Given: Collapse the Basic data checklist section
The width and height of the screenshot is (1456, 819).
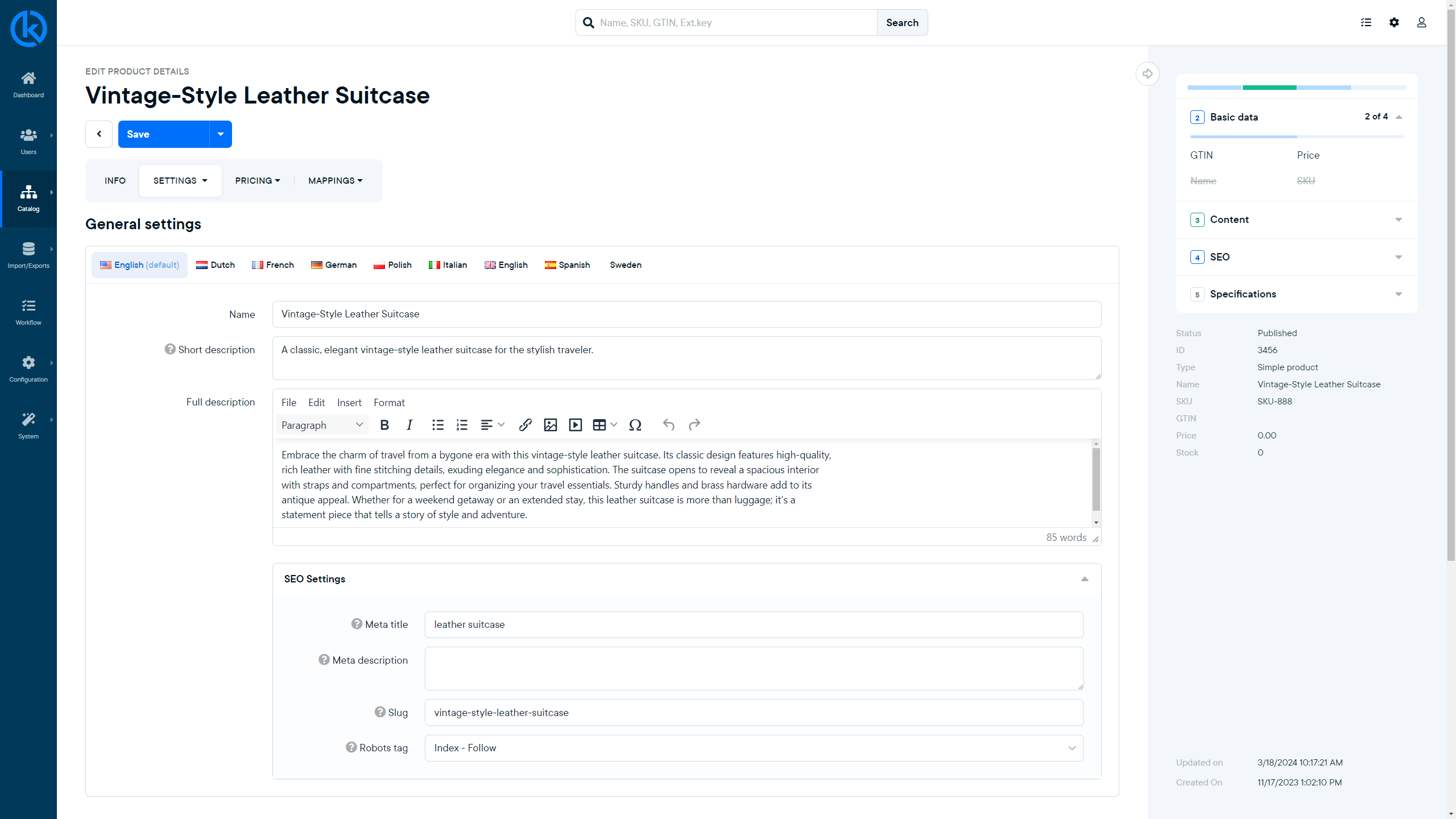Looking at the screenshot, I should pos(1399,117).
